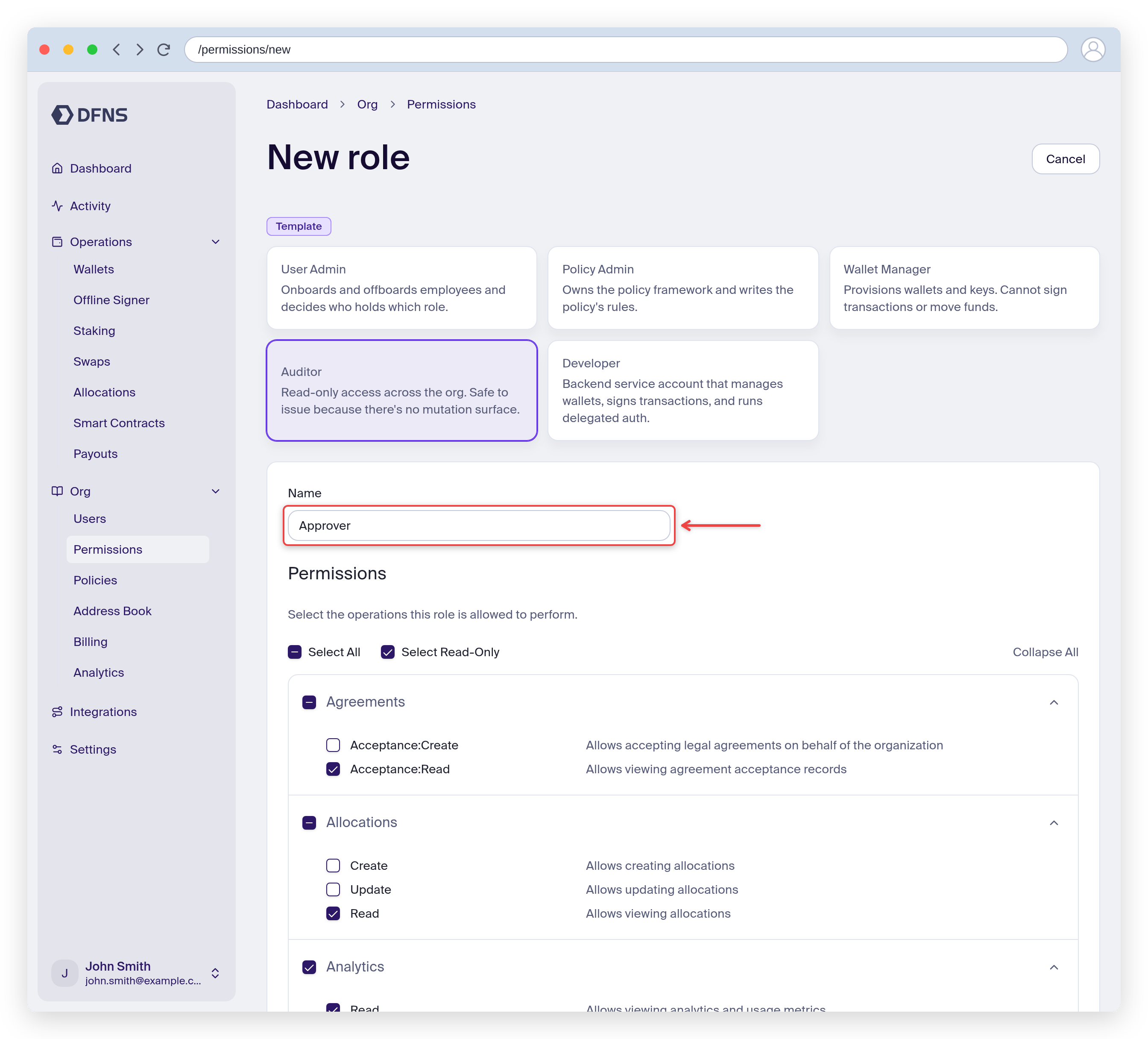The width and height of the screenshot is (1148, 1039).
Task: Click the Dashboard breadcrumb link
Action: click(297, 104)
